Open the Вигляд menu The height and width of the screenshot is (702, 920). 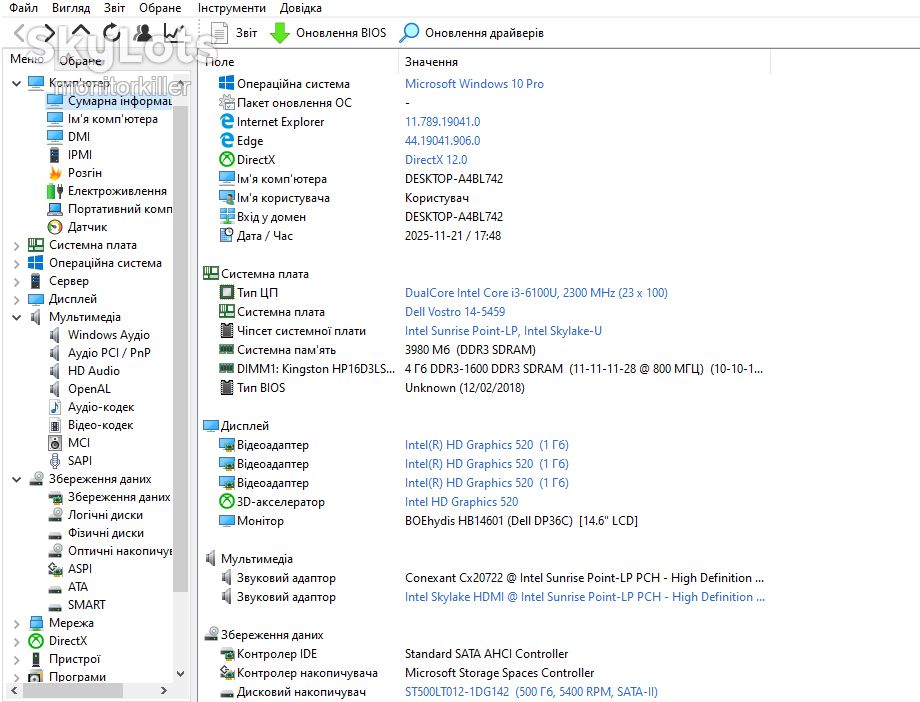[x=71, y=8]
